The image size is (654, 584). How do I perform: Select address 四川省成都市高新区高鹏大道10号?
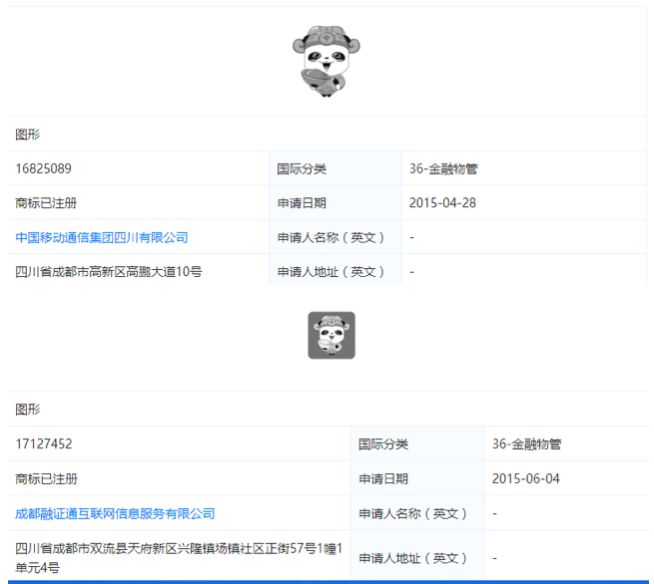108,272
